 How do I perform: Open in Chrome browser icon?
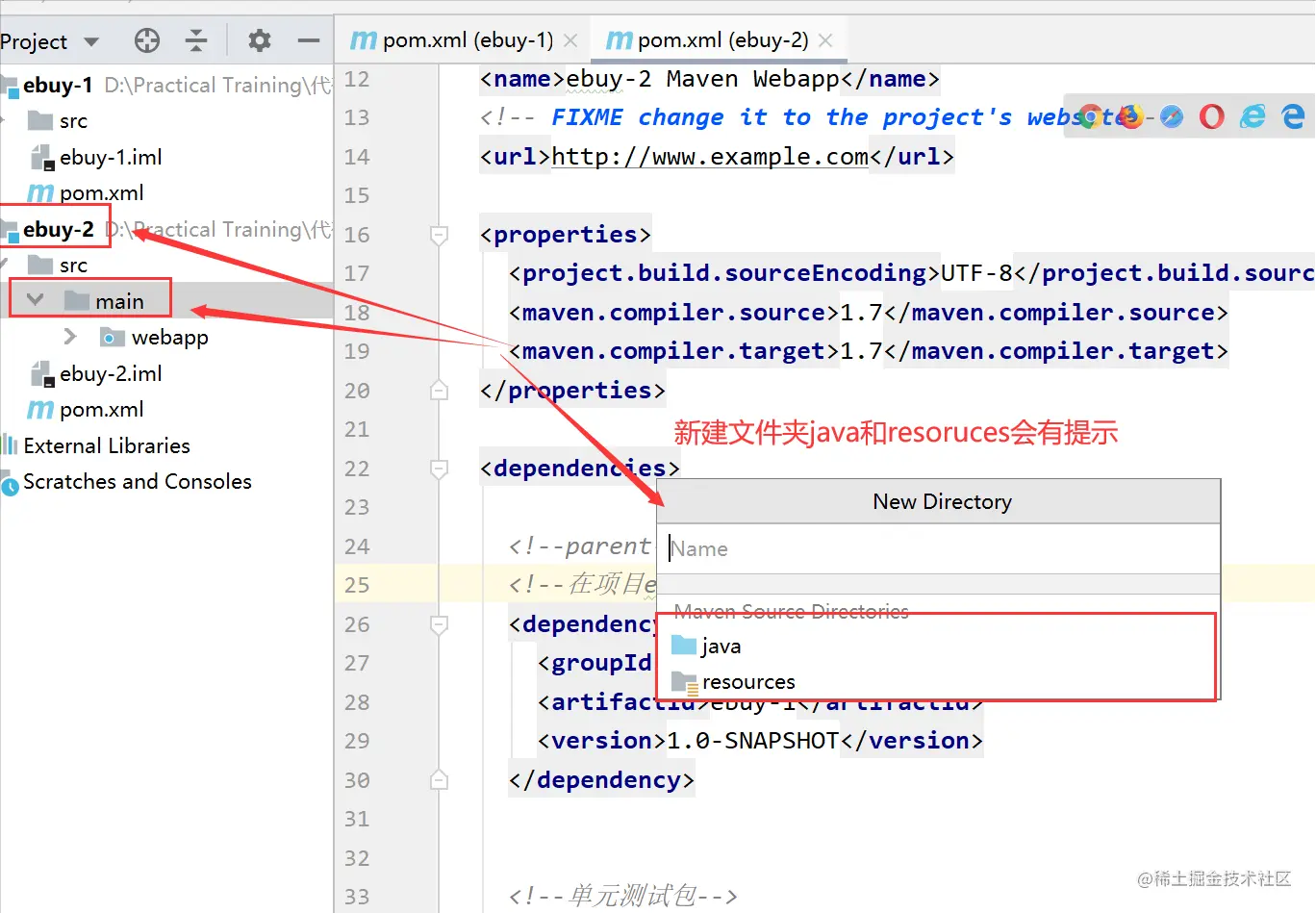pyautogui.click(x=1090, y=116)
